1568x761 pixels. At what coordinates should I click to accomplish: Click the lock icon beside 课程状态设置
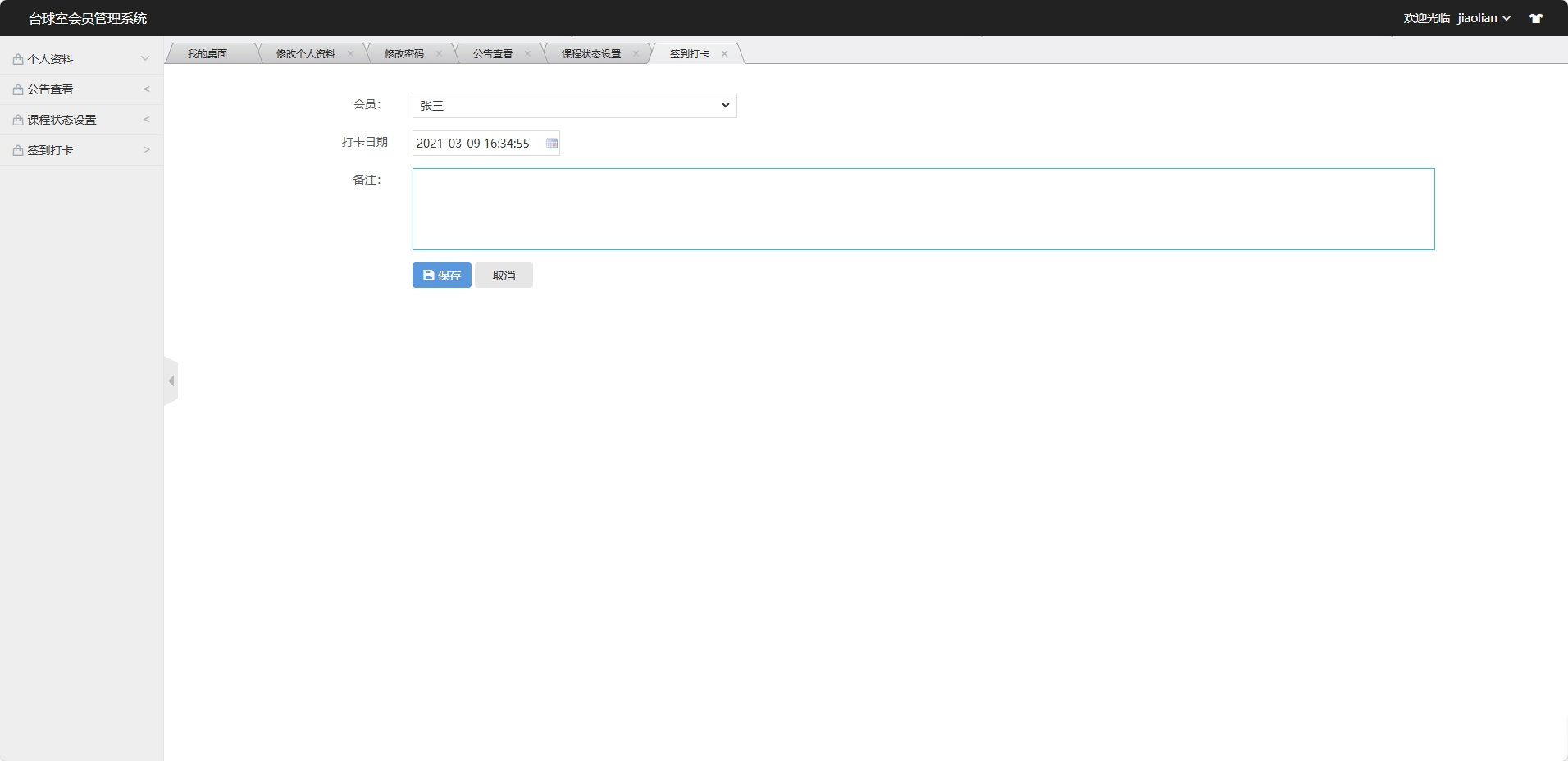18,120
